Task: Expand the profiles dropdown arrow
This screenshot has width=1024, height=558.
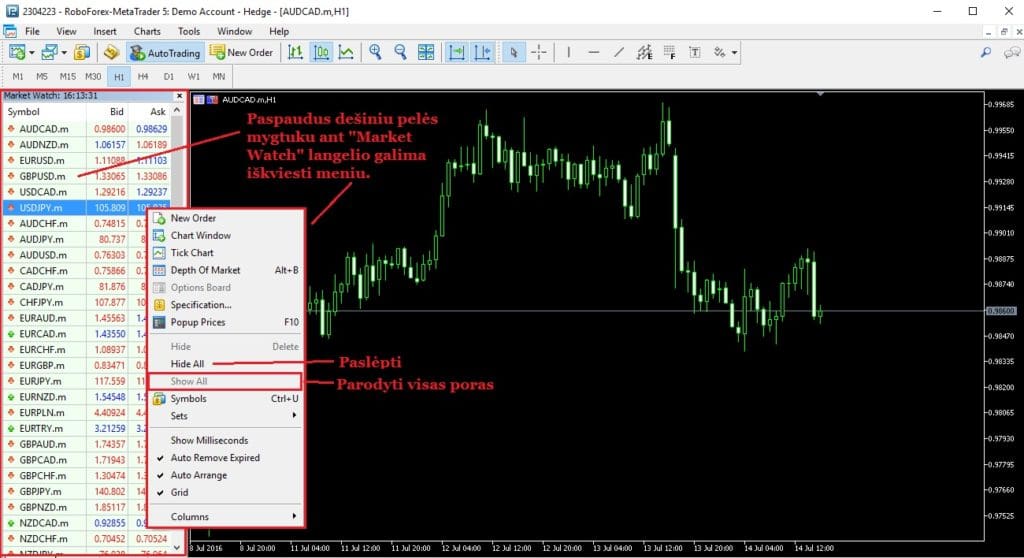Action: (x=64, y=53)
